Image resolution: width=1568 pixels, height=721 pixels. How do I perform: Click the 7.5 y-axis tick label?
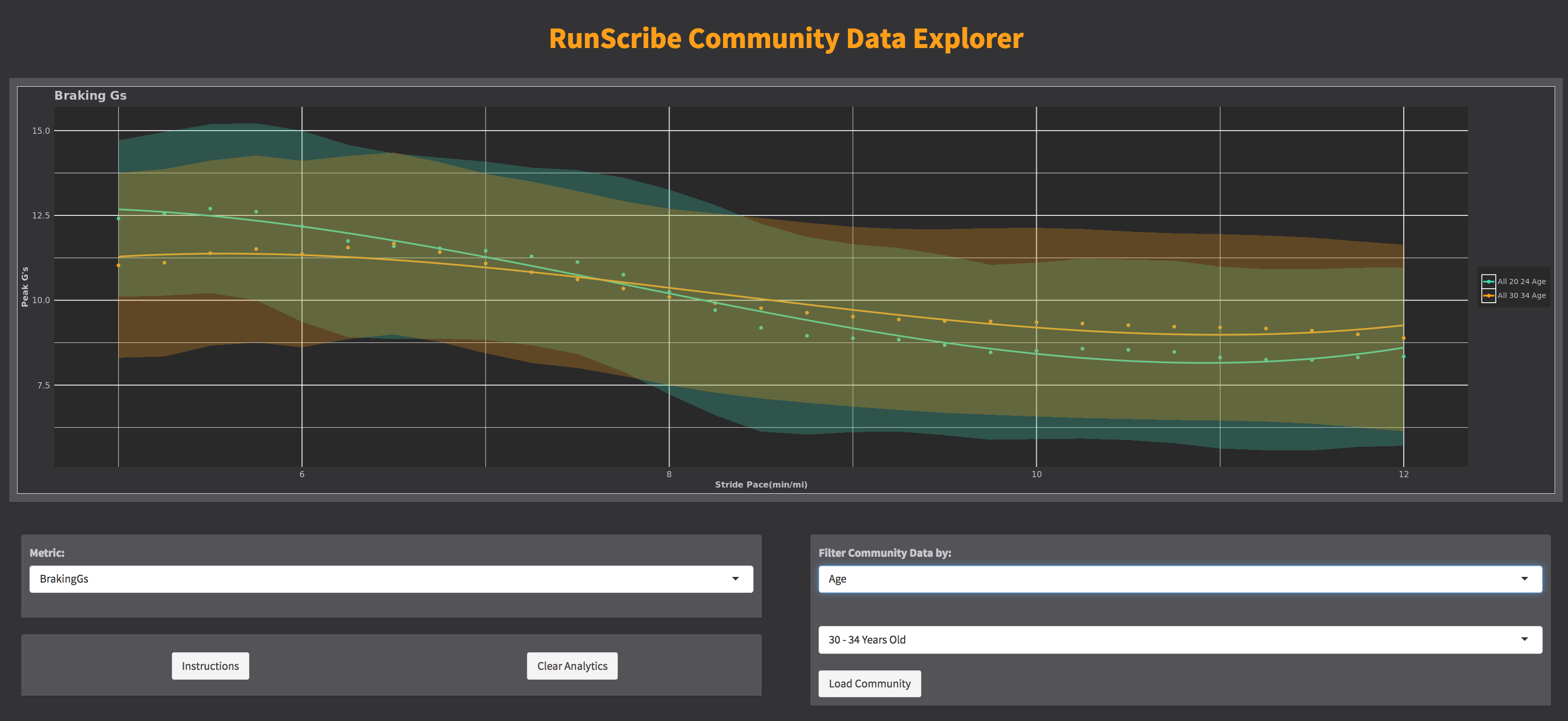tap(43, 385)
